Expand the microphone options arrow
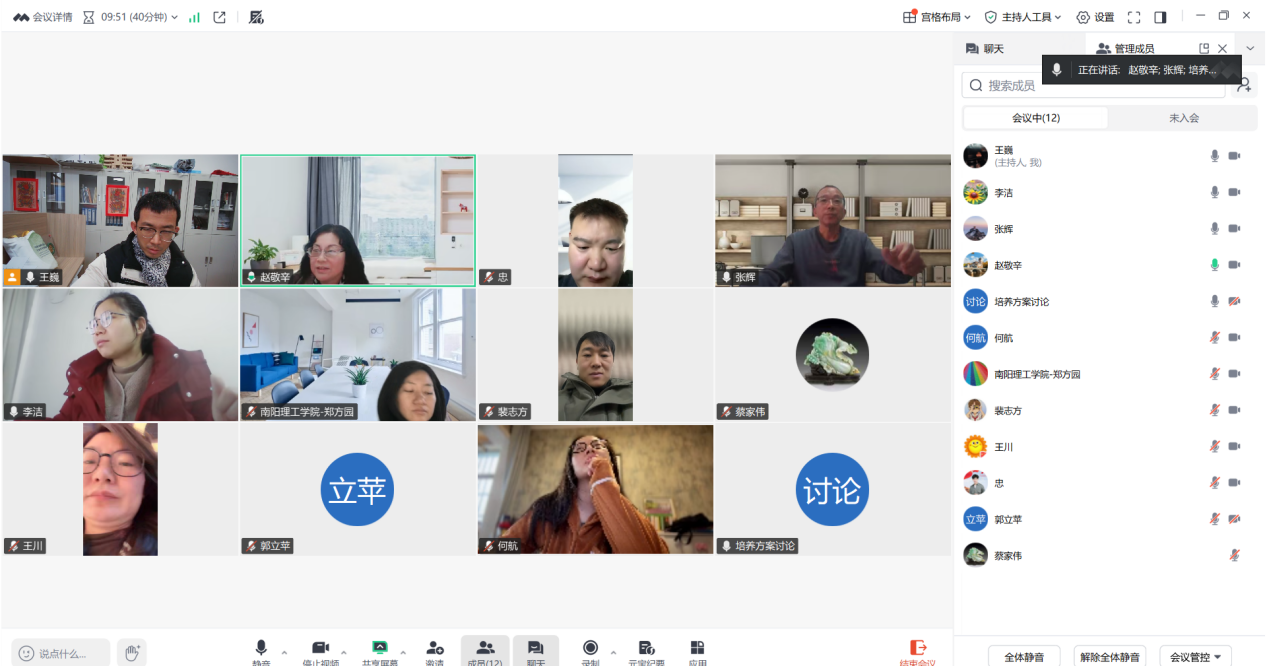 [284, 652]
